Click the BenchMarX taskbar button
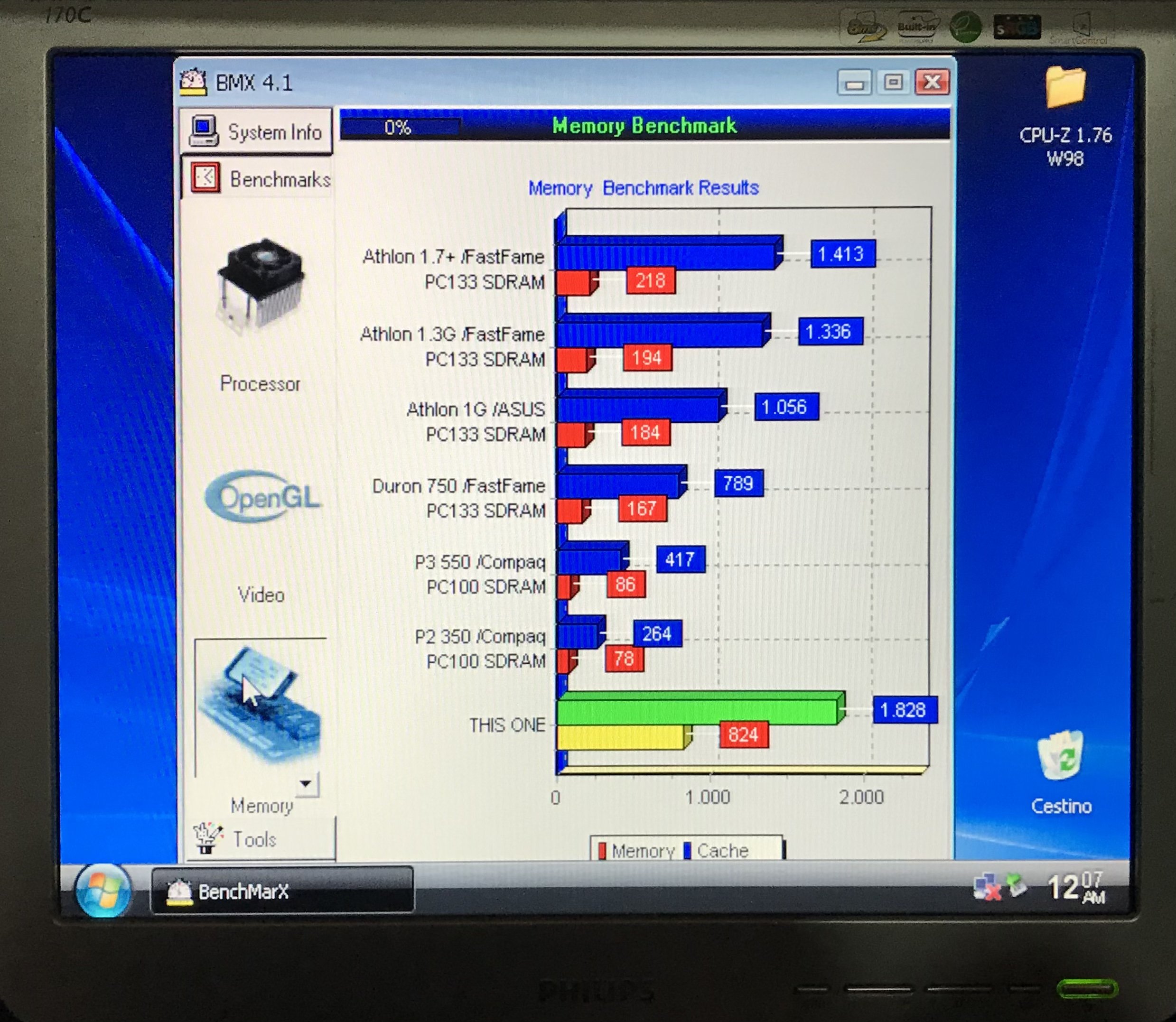The width and height of the screenshot is (1176, 1022). (x=282, y=890)
